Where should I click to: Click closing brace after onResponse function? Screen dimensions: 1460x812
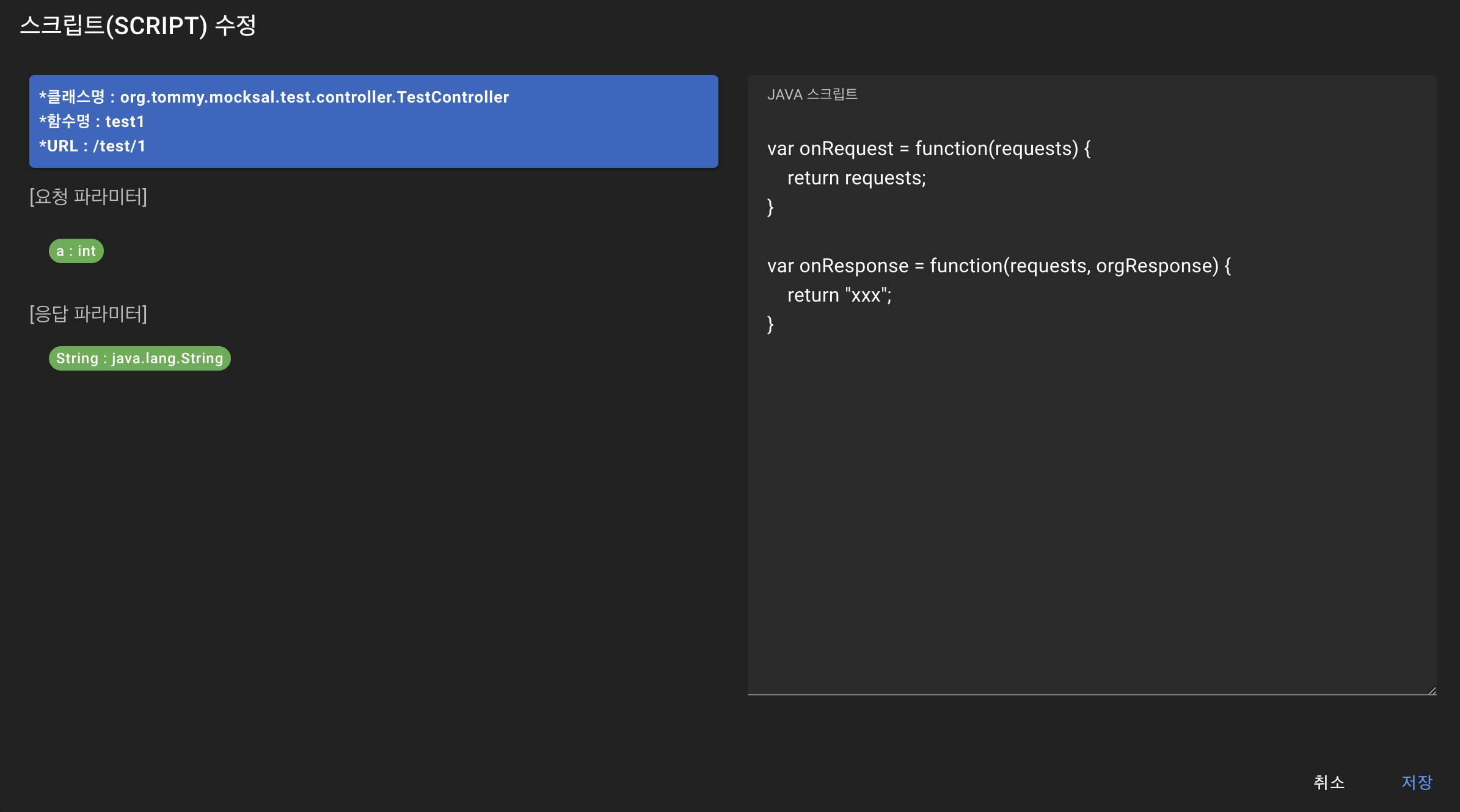click(771, 324)
